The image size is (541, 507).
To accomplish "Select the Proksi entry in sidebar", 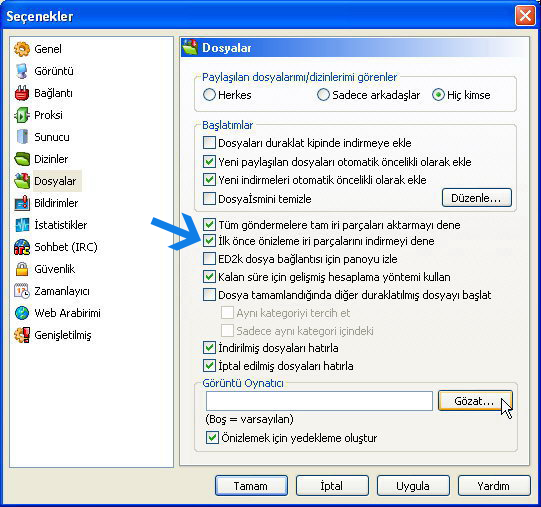I will click(x=48, y=115).
